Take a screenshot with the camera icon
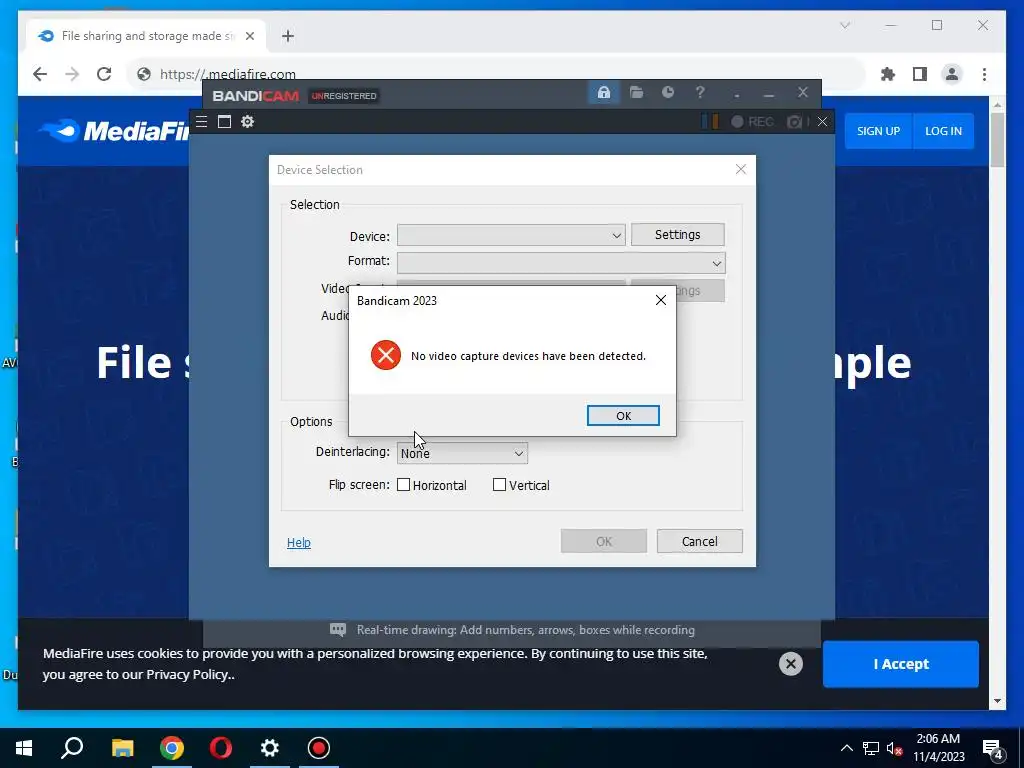This screenshot has height=768, width=1024. click(794, 122)
